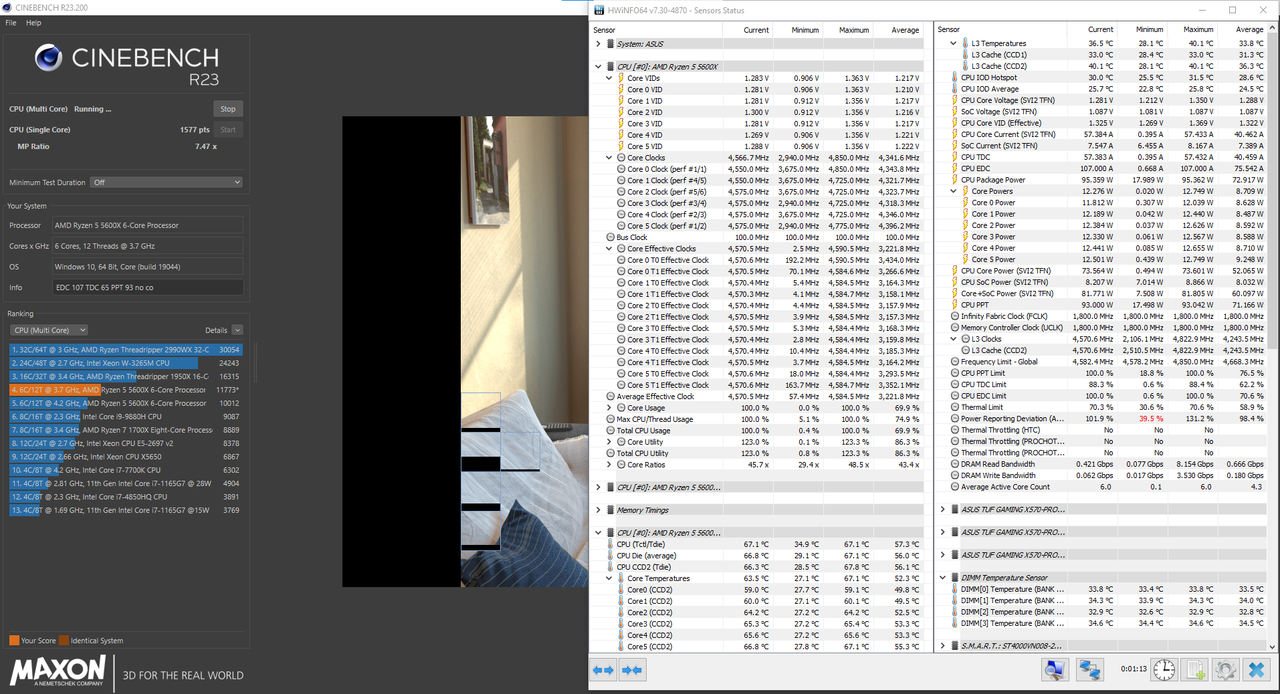Click HWiNFO expand columns arrows icon
Viewport: 1280px width, 694px height.
click(603, 671)
